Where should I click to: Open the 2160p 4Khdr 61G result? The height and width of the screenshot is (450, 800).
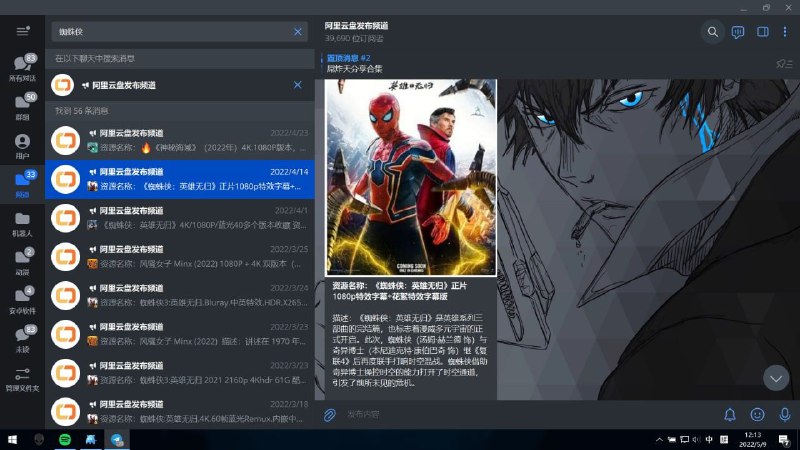tap(180, 373)
